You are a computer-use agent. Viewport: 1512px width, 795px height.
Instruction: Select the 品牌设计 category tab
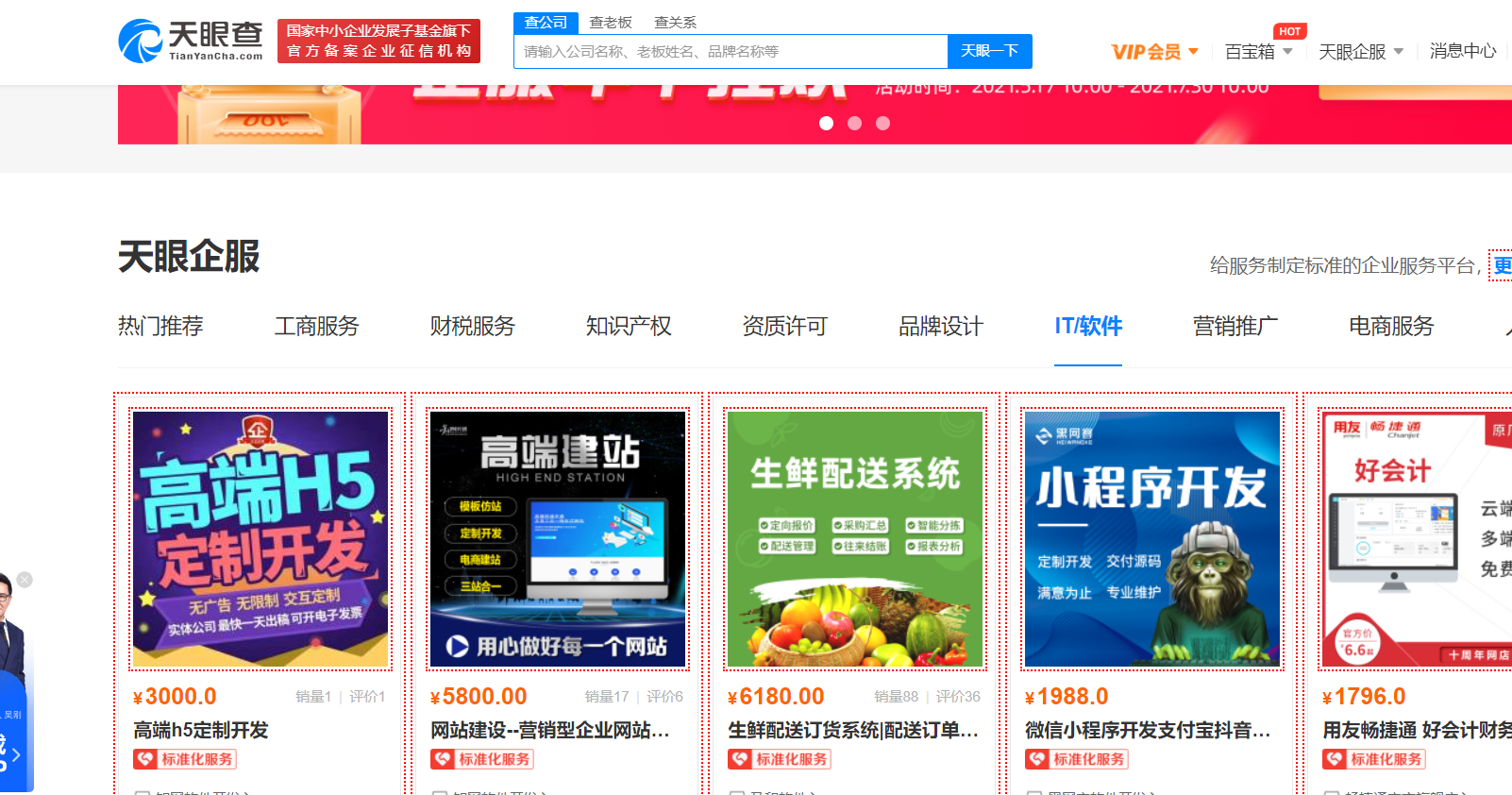[x=941, y=327]
